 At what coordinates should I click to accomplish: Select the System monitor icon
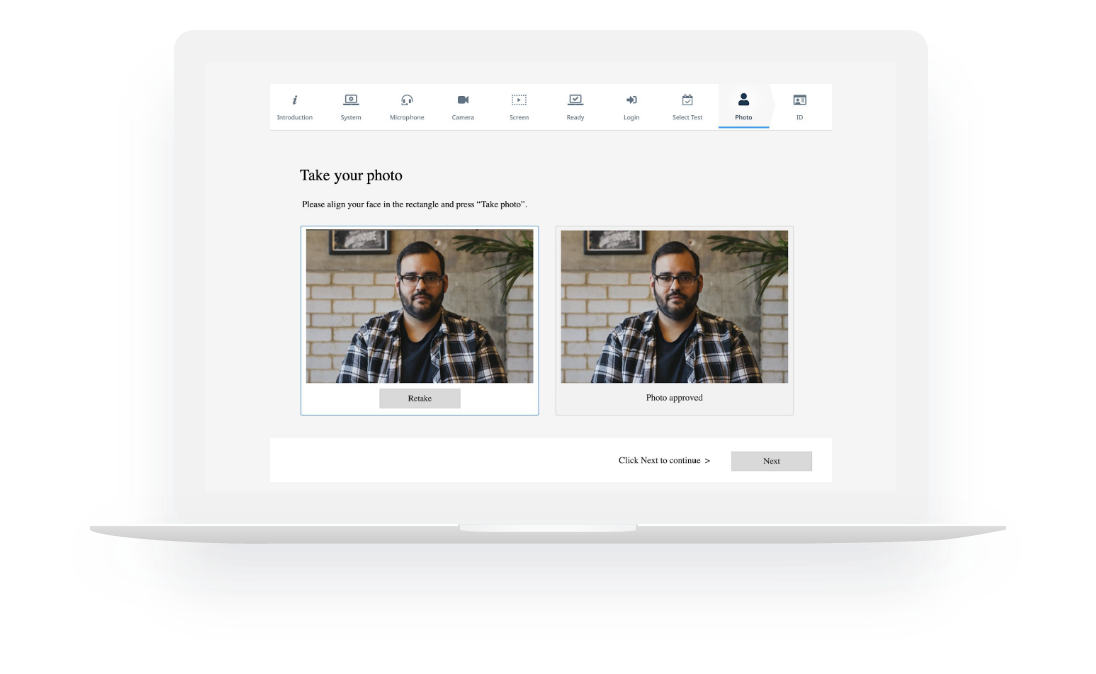coord(351,100)
